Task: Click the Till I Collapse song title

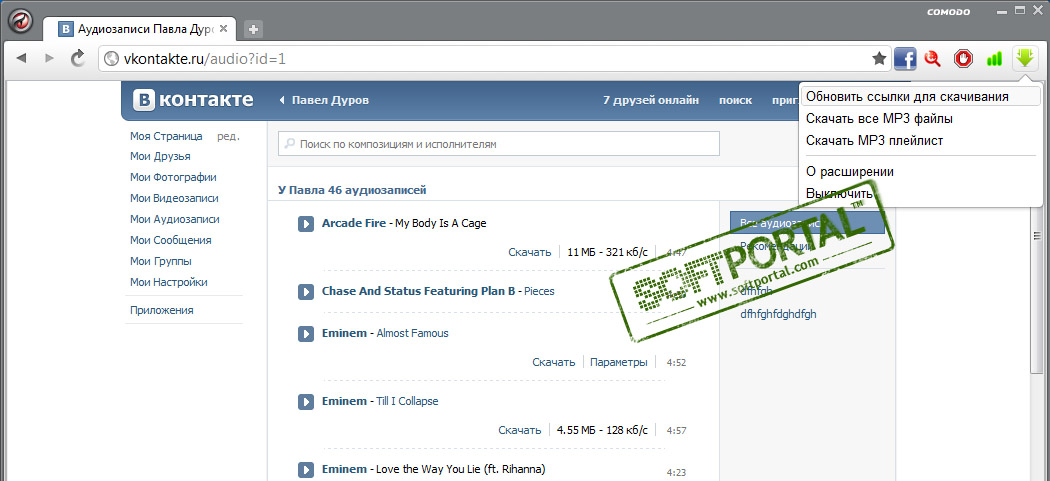Action: (407, 401)
